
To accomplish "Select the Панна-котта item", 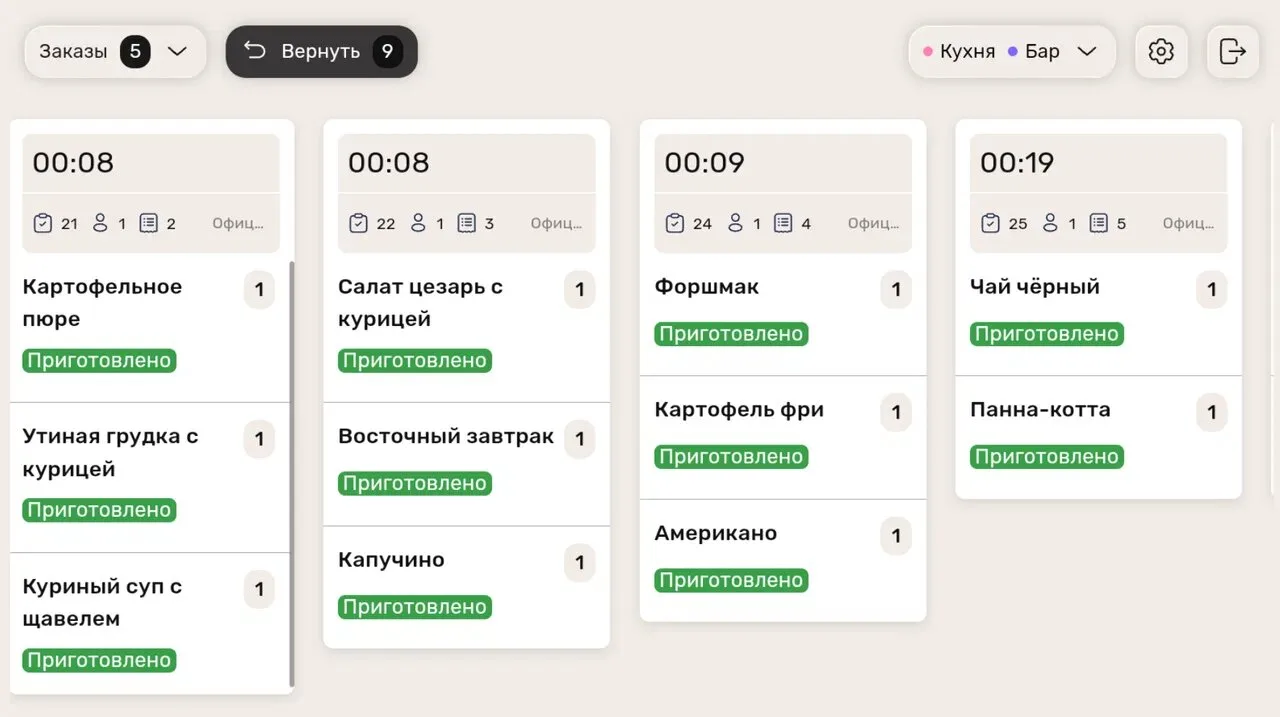I will pyautogui.click(x=1098, y=437).
